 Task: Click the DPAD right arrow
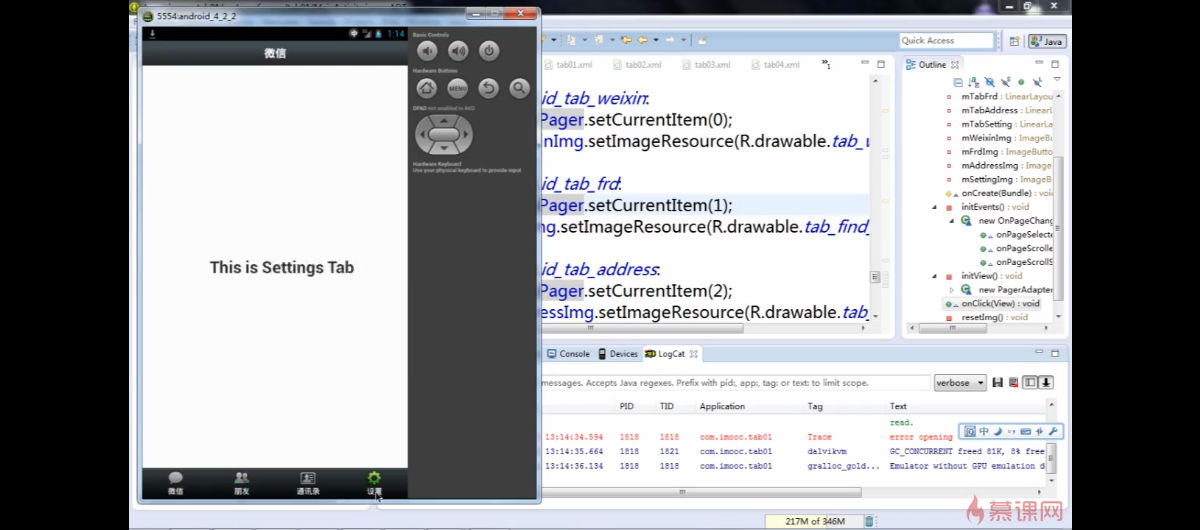tap(466, 134)
